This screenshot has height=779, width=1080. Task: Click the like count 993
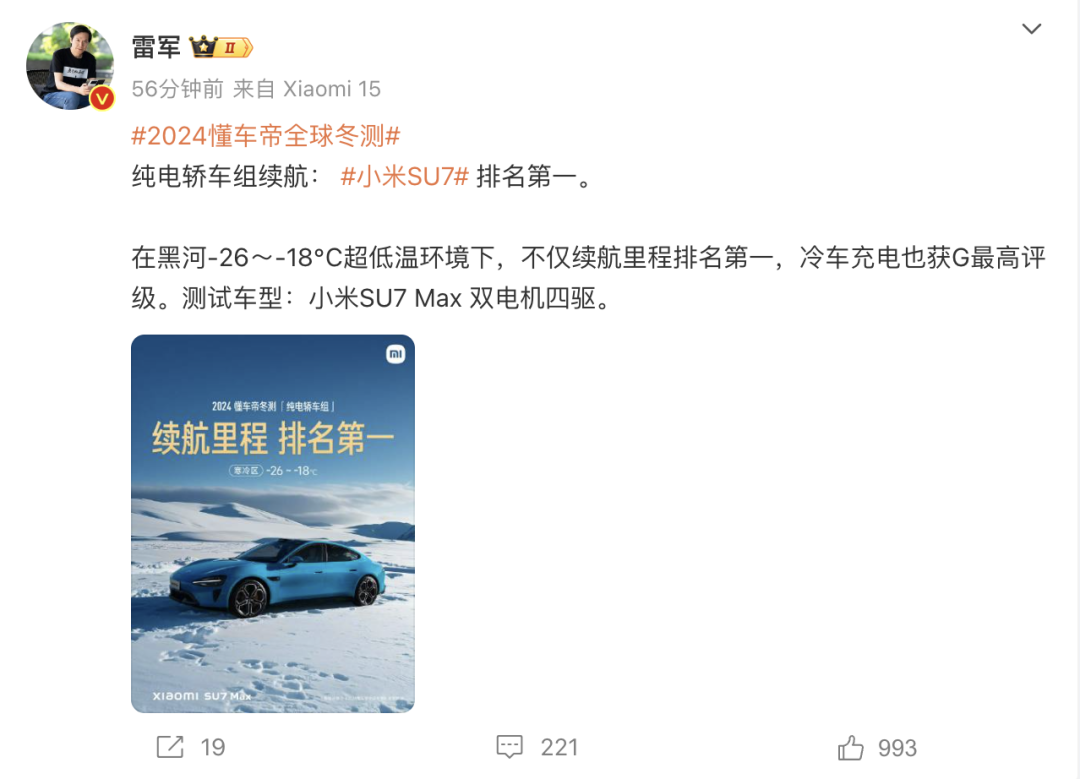(x=897, y=748)
